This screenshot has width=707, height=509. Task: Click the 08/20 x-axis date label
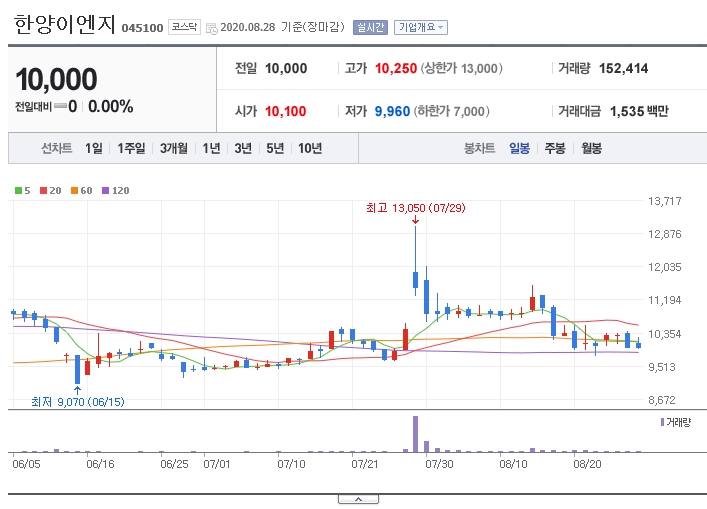click(587, 464)
